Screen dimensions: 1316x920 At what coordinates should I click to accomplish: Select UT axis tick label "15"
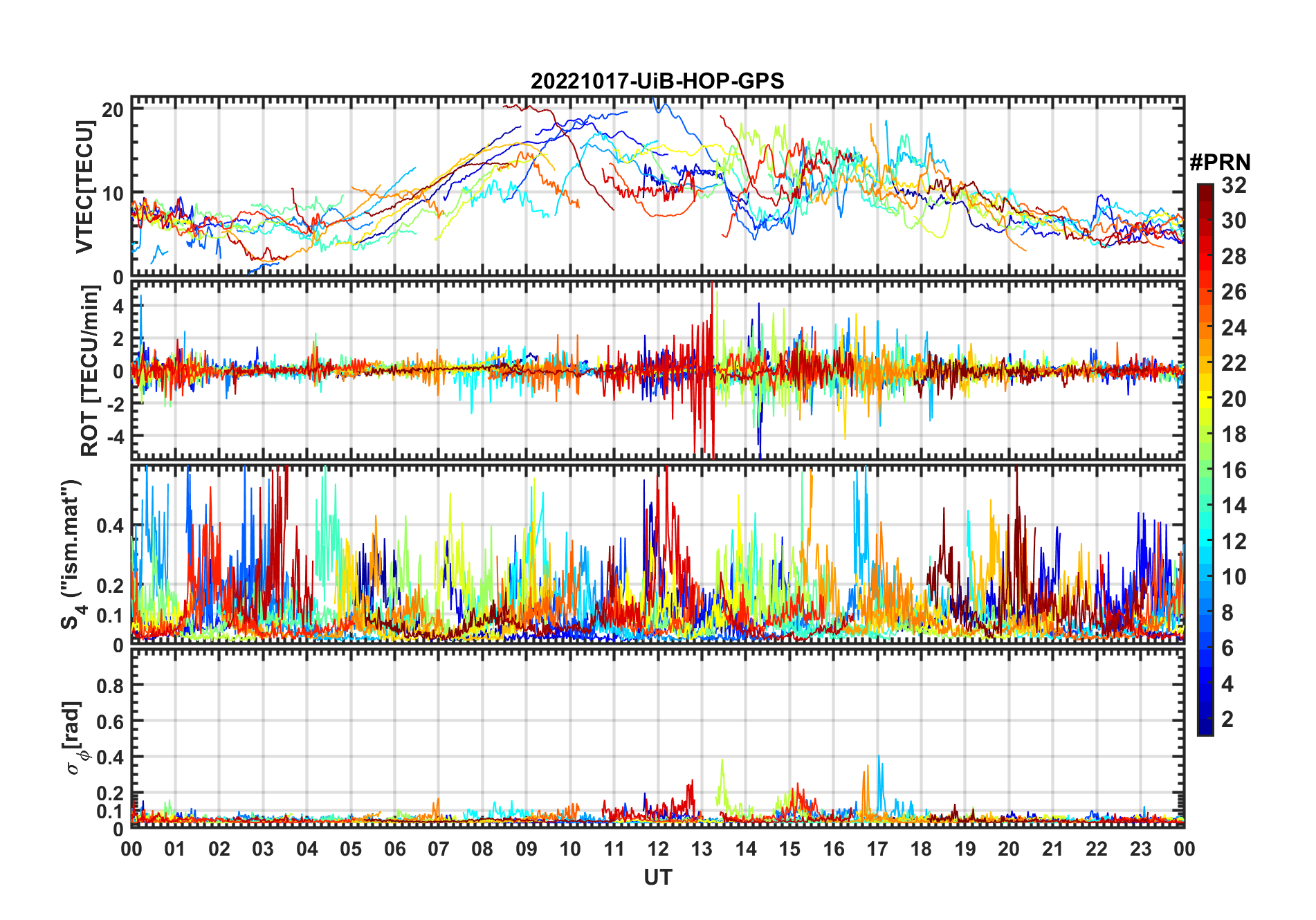(789, 849)
